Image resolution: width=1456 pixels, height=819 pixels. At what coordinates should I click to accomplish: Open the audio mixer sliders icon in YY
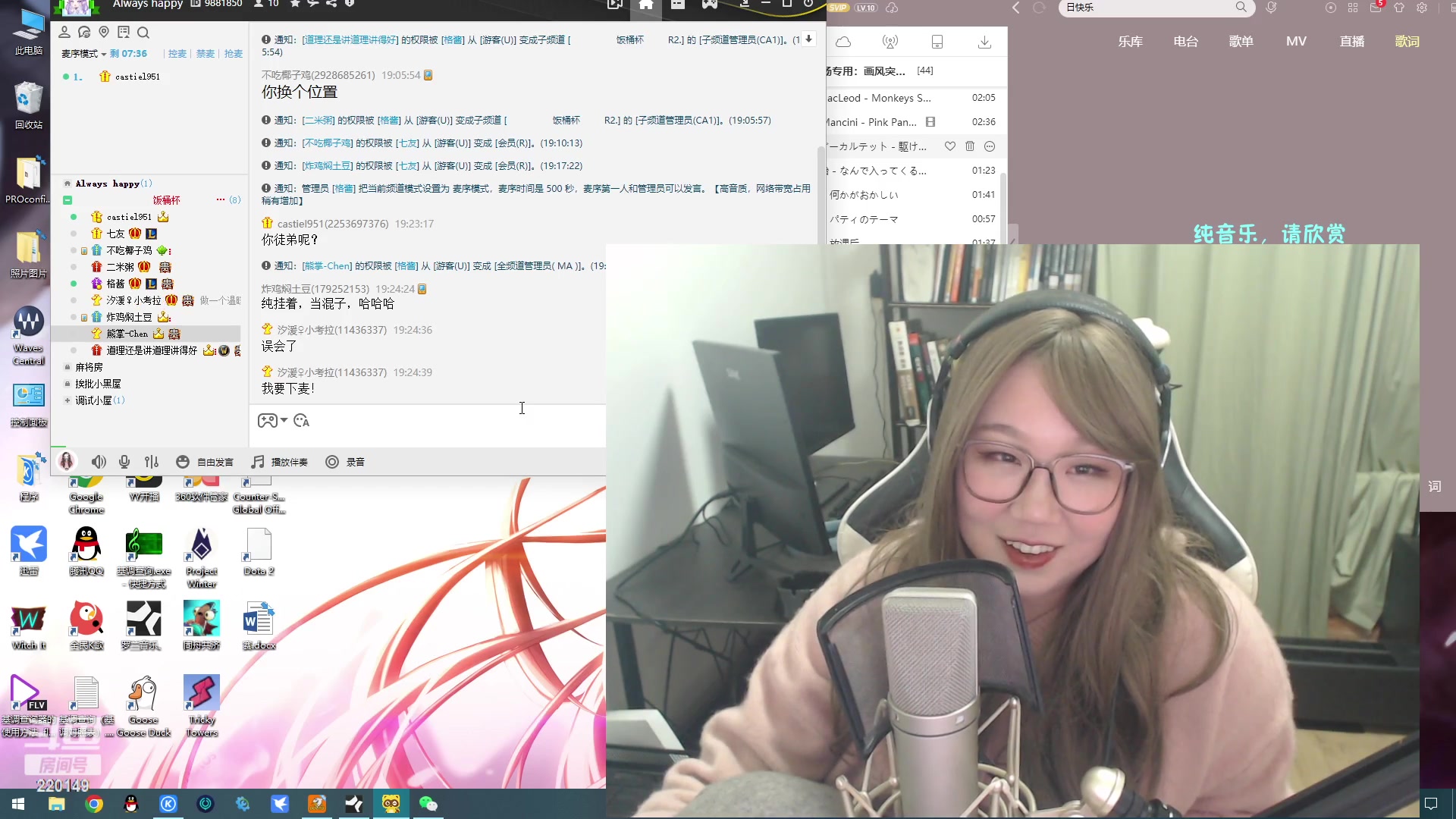point(152,462)
